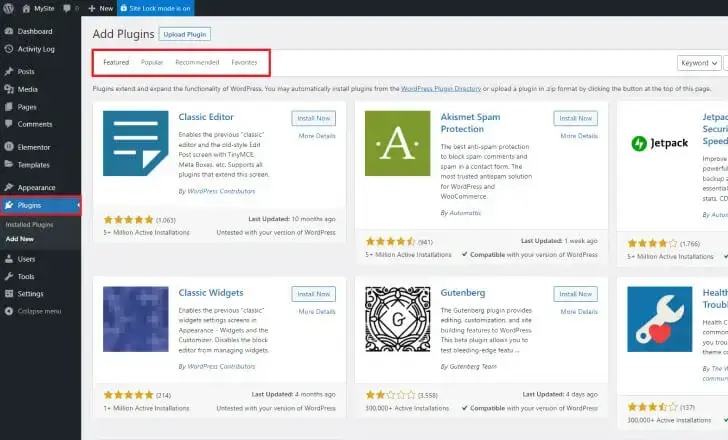728x440 pixels.
Task: Click the Upload Plugin button
Action: pyautogui.click(x=185, y=34)
